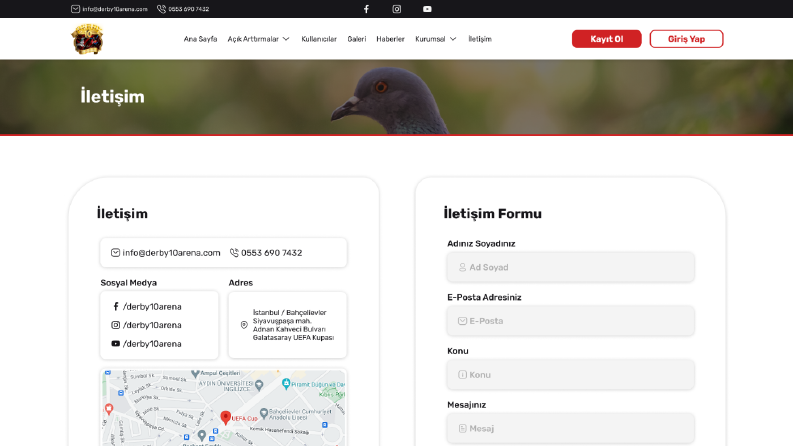
Task: Click 0553 690 7432 in top bar
Action: pos(189,9)
